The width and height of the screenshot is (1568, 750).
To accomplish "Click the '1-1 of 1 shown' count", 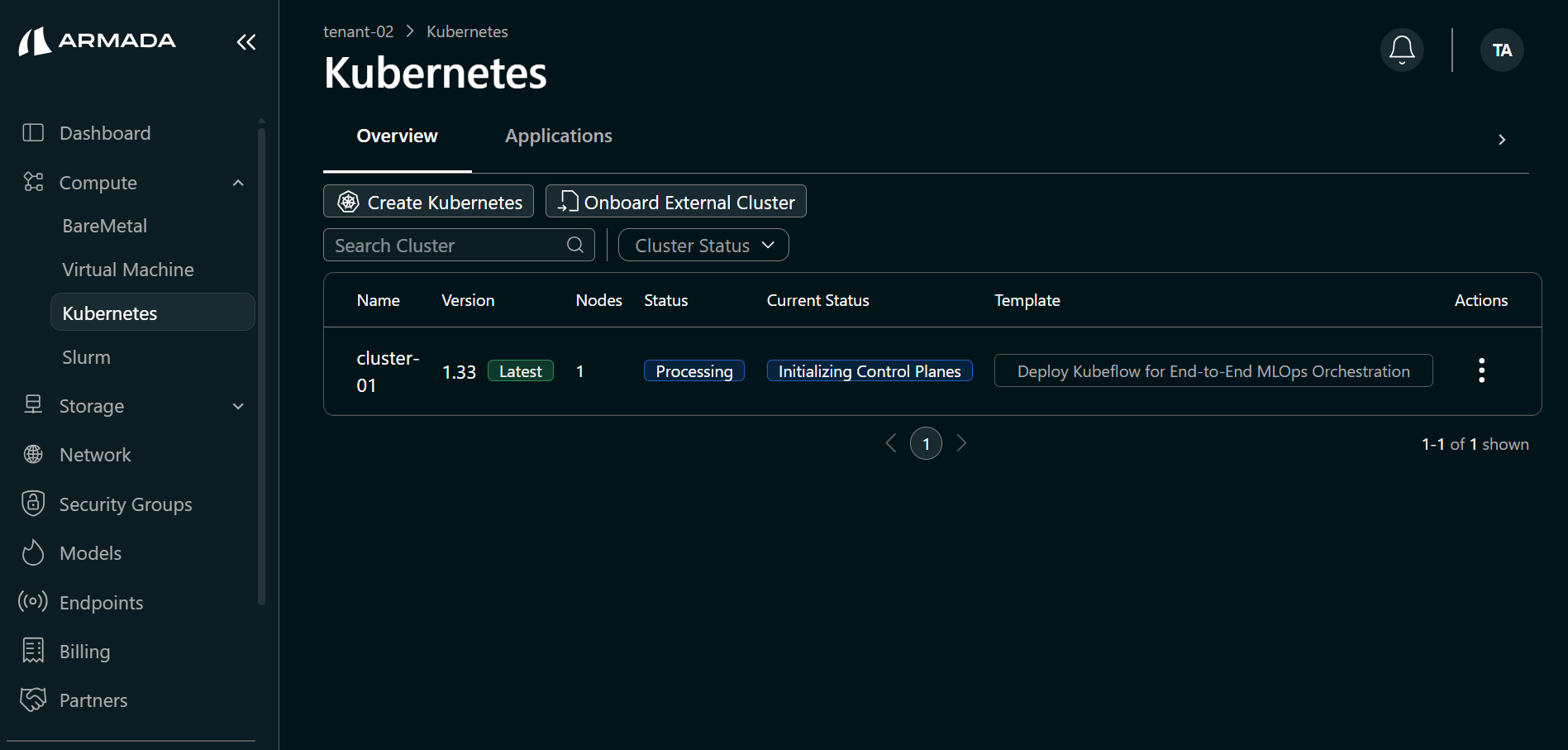I will point(1475,444).
